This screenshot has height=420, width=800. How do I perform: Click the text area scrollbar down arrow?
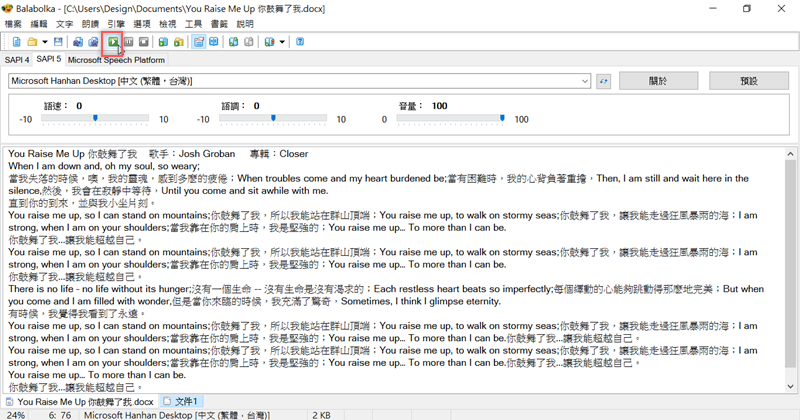tap(790, 387)
